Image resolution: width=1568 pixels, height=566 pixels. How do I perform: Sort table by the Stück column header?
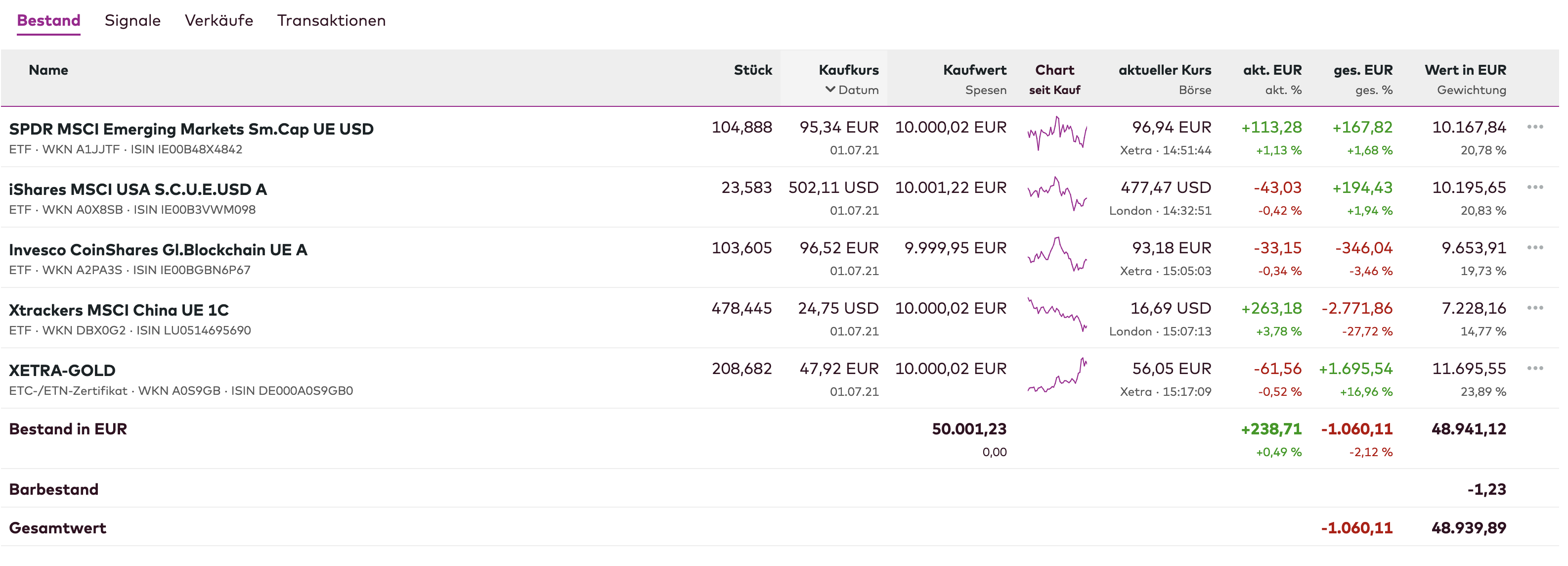tap(752, 70)
